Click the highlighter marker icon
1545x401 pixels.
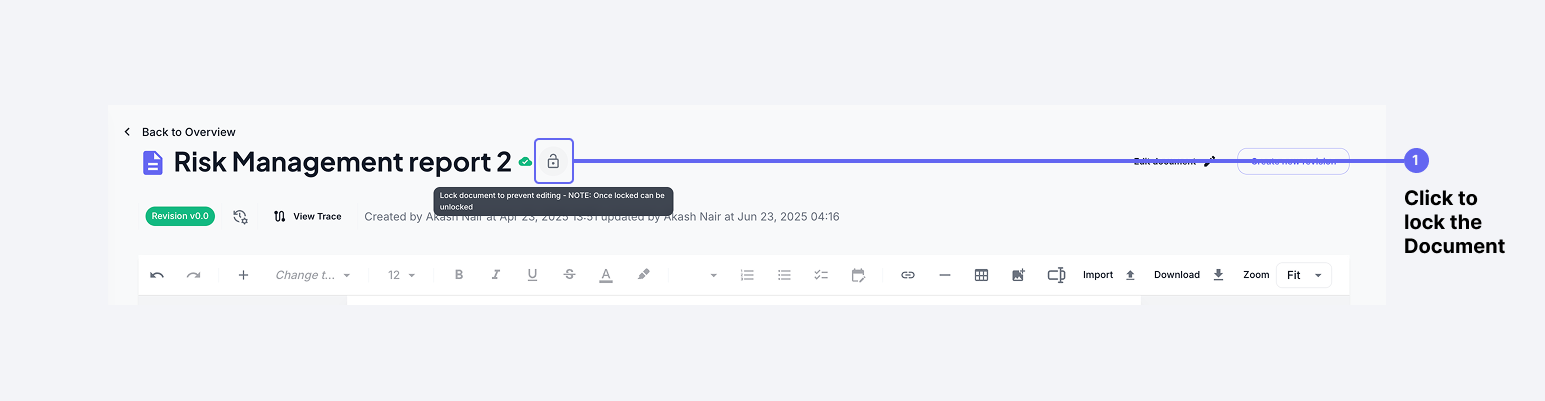[x=643, y=275]
